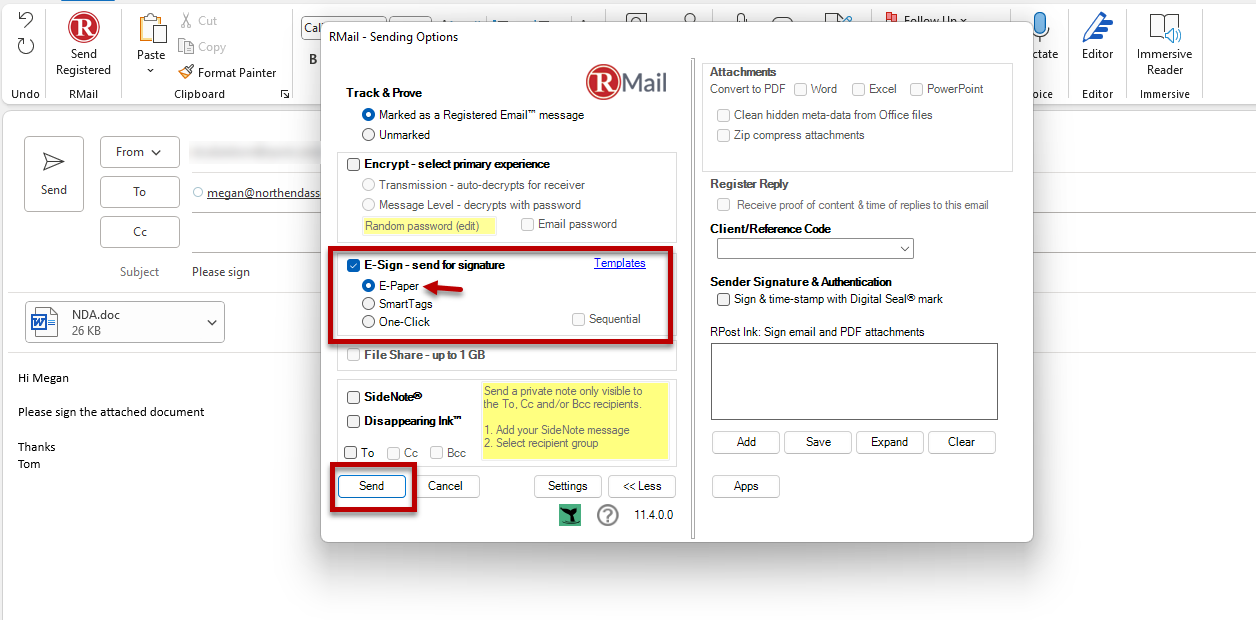Click the Add button under RPost Ink
The image size is (1256, 620).
click(746, 442)
